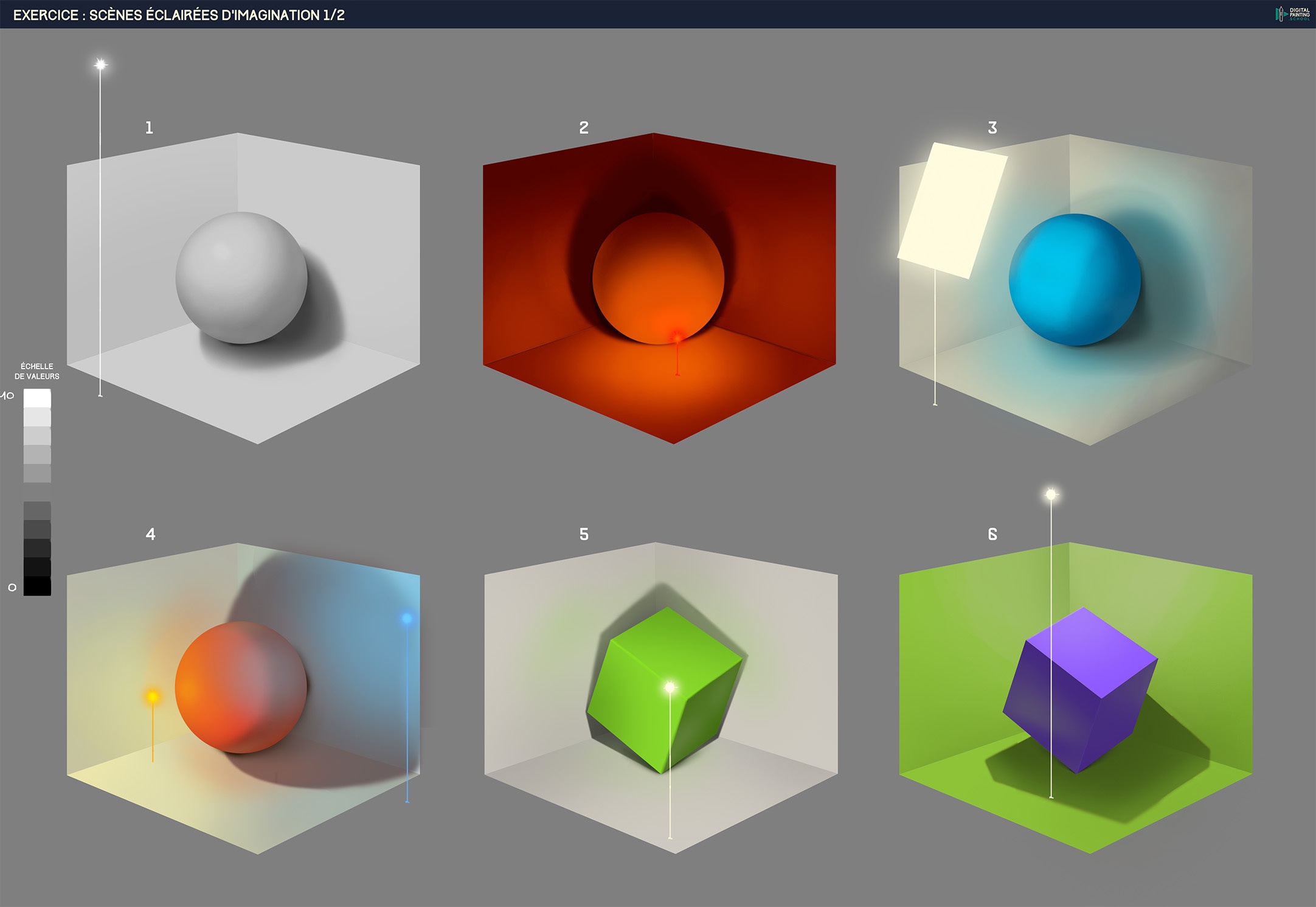The height and width of the screenshot is (907, 1316).
Task: Click the Digital Painting School logo
Action: (x=1293, y=14)
